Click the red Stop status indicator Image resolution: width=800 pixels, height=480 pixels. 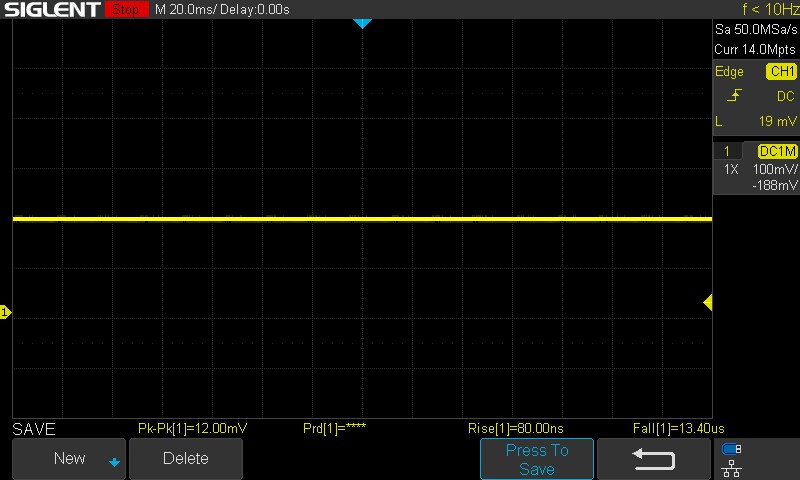(x=127, y=9)
